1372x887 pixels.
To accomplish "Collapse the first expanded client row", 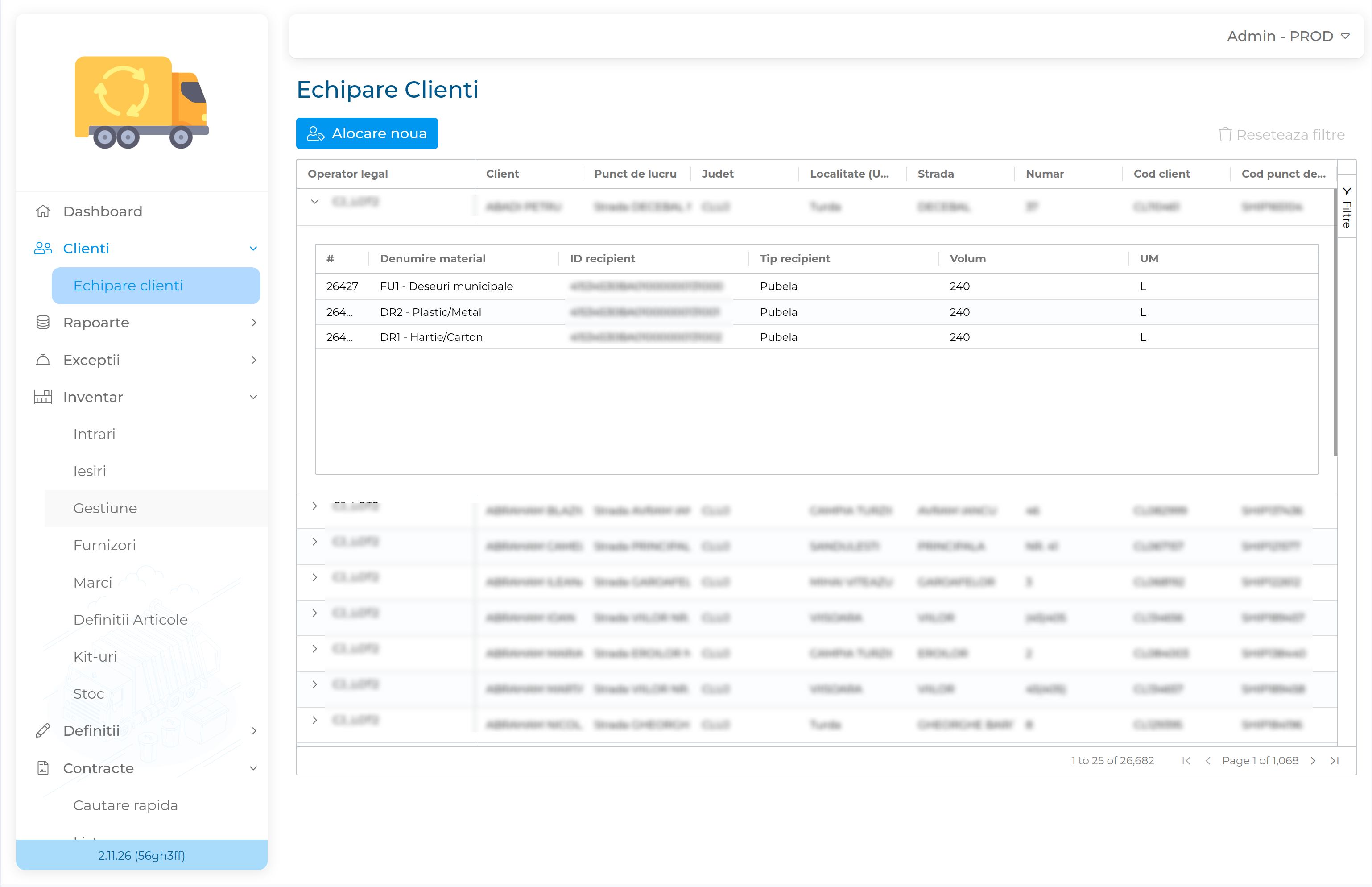I will (x=315, y=202).
